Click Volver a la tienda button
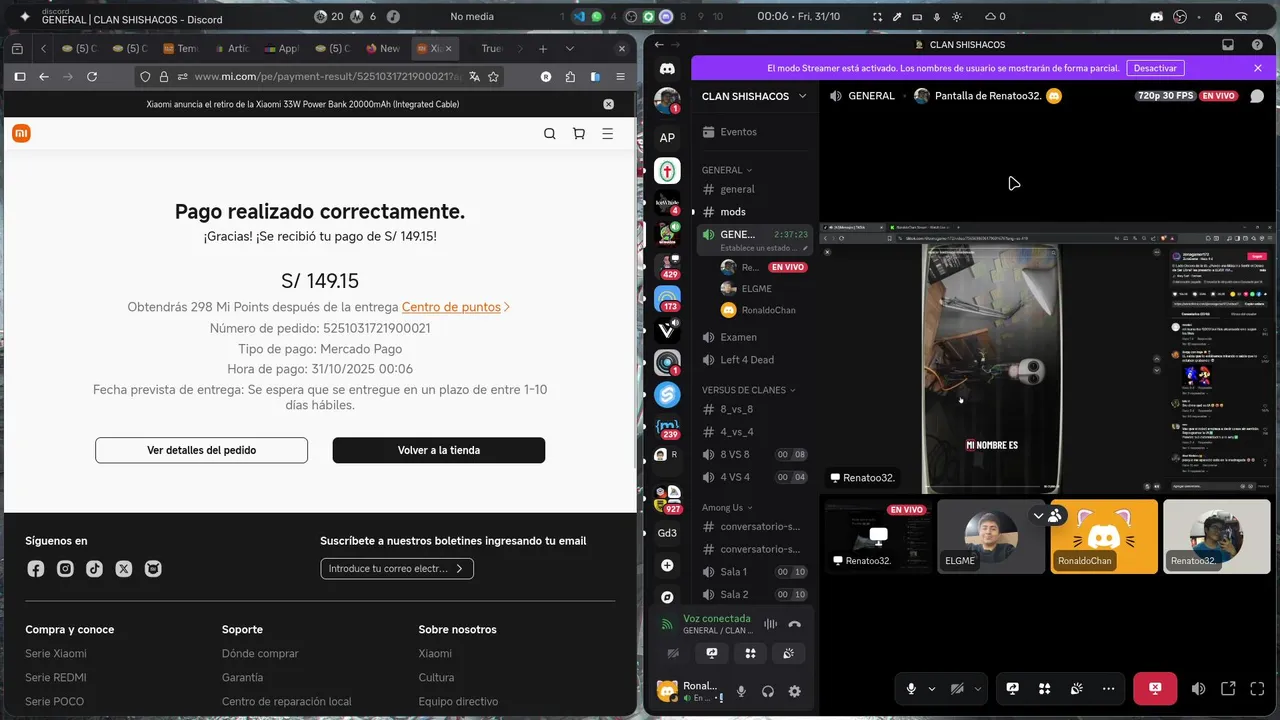This screenshot has width=1280, height=720. (438, 450)
